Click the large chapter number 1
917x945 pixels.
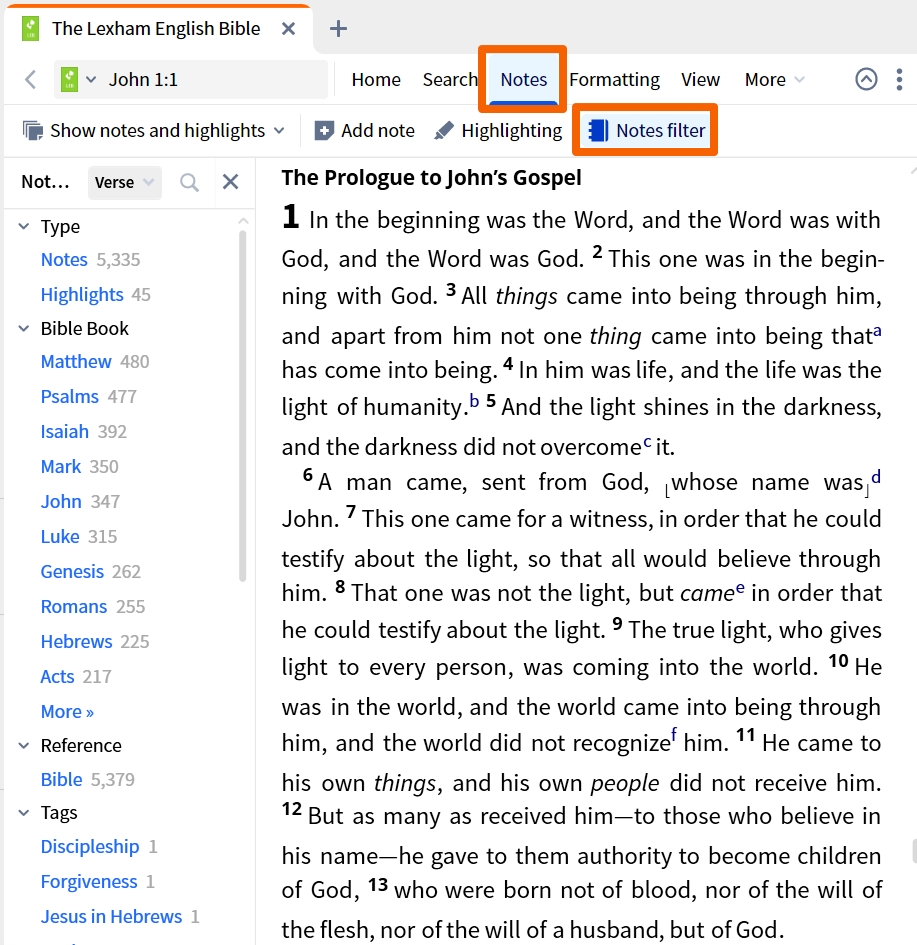[290, 216]
